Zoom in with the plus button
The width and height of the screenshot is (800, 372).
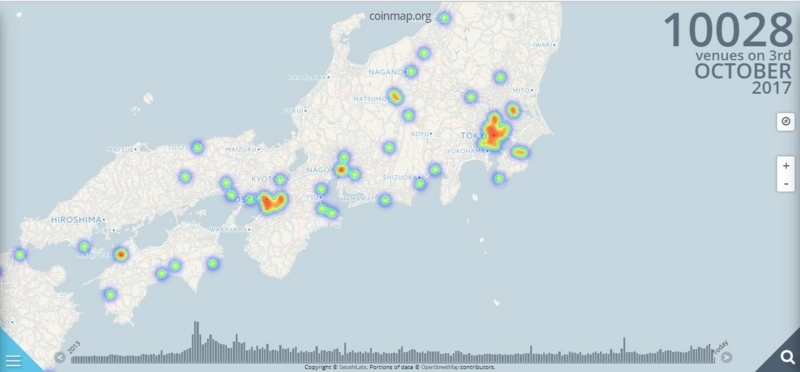(786, 166)
